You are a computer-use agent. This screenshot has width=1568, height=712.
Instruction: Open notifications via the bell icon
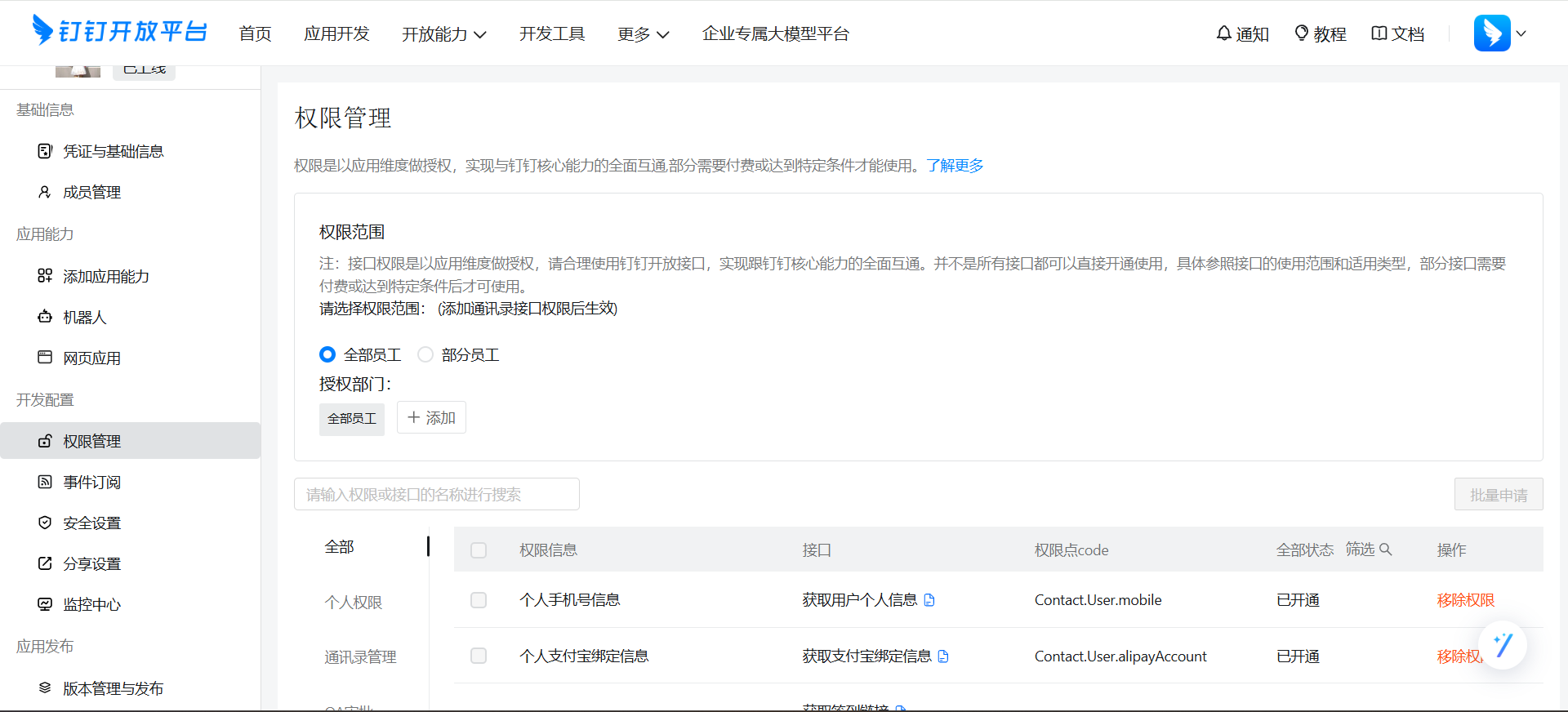click(1223, 33)
